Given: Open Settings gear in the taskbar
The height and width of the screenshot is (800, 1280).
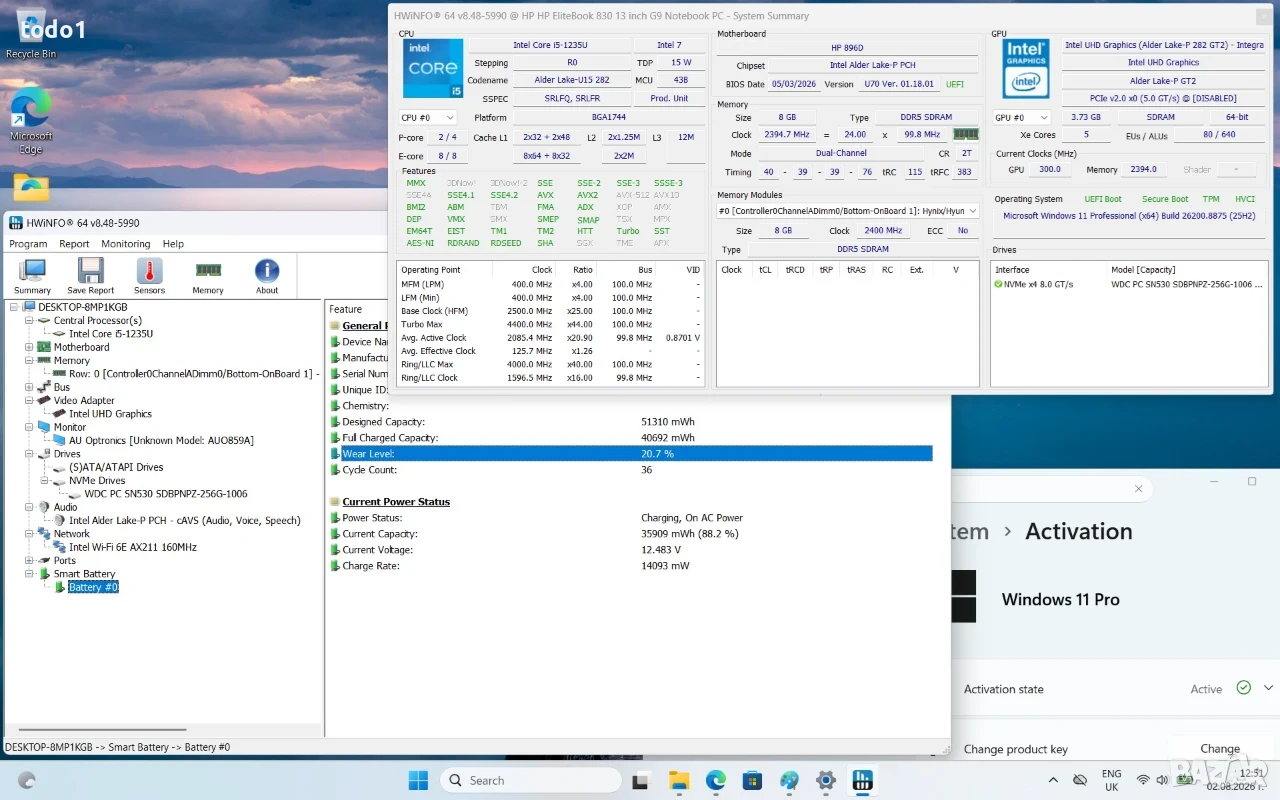Looking at the screenshot, I should tap(825, 780).
